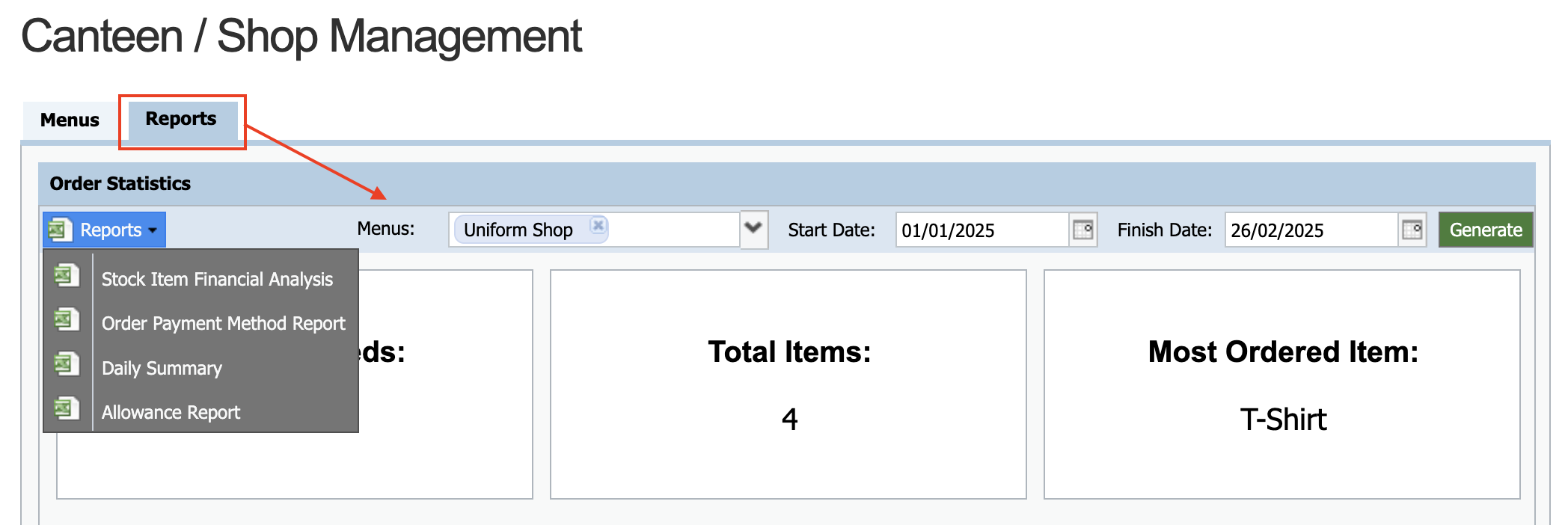
Task: Open Finish Date calendar picker icon
Action: pos(1412,230)
